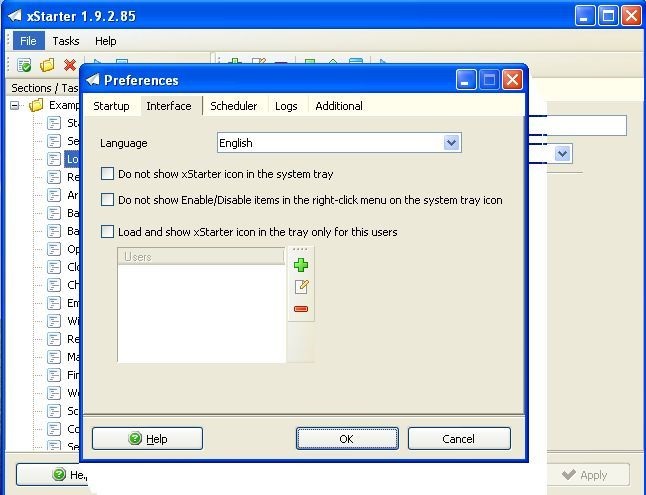Click the text field in the main window right pane
The height and width of the screenshot is (495, 646).
tap(577, 126)
